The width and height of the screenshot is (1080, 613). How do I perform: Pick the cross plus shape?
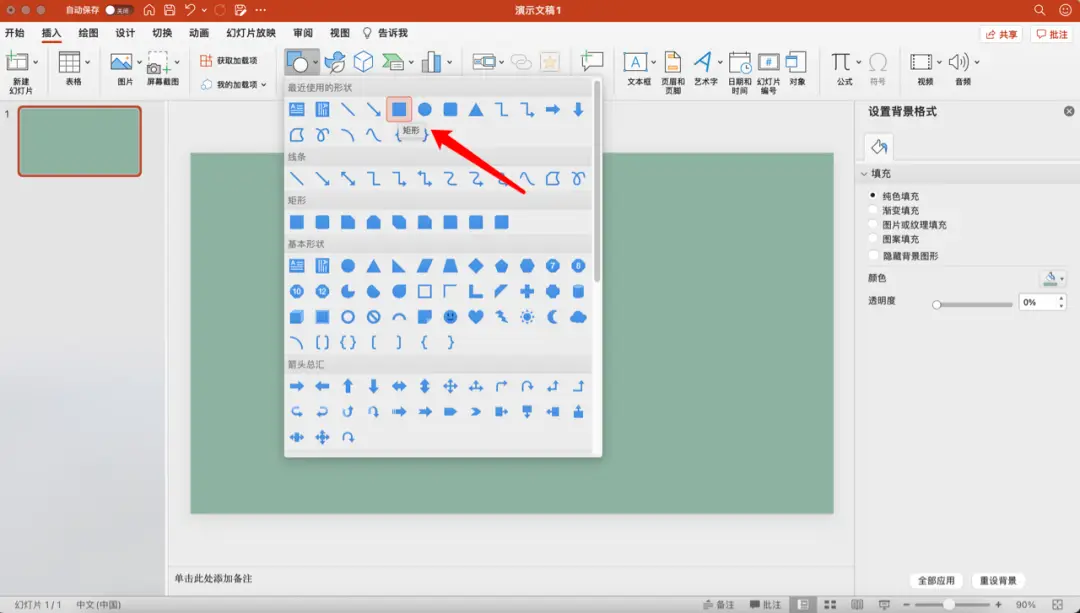[527, 291]
